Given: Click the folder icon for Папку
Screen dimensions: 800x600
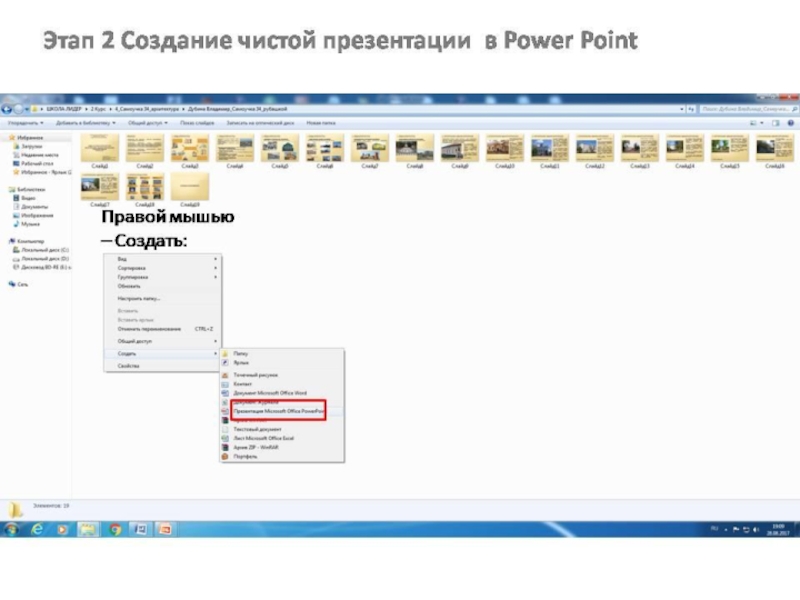Looking at the screenshot, I should tap(225, 353).
